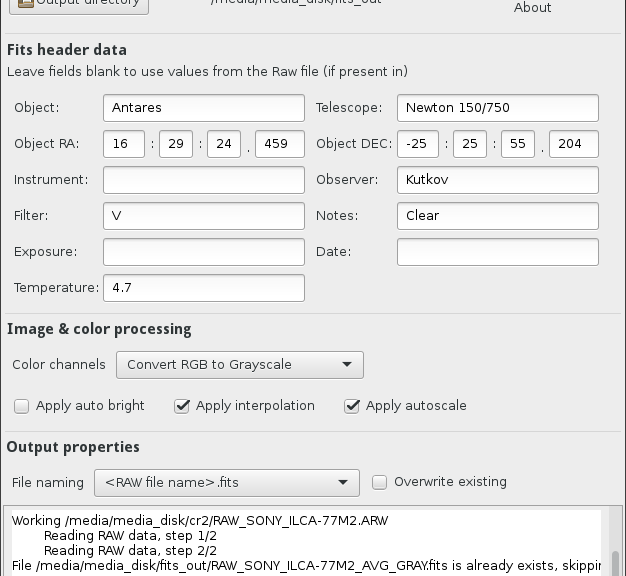Edit the Notes field

pyautogui.click(x=497, y=216)
